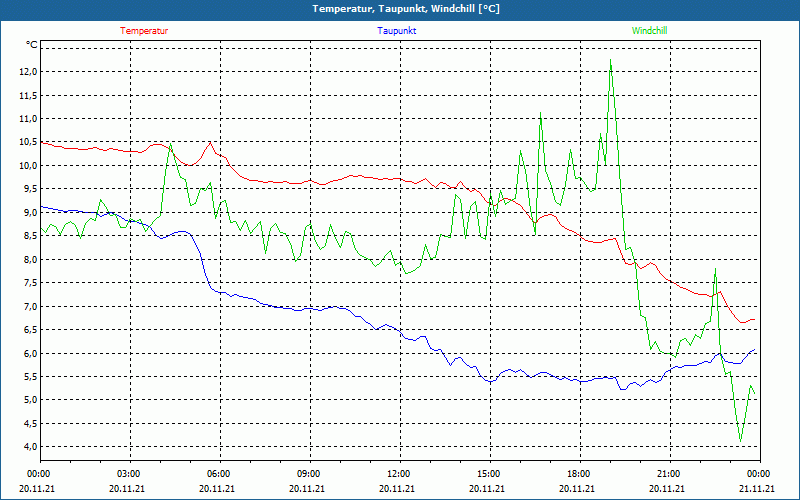Select the blue Taupunkt legend label
Viewport: 800px width, 500px height.
tap(396, 31)
